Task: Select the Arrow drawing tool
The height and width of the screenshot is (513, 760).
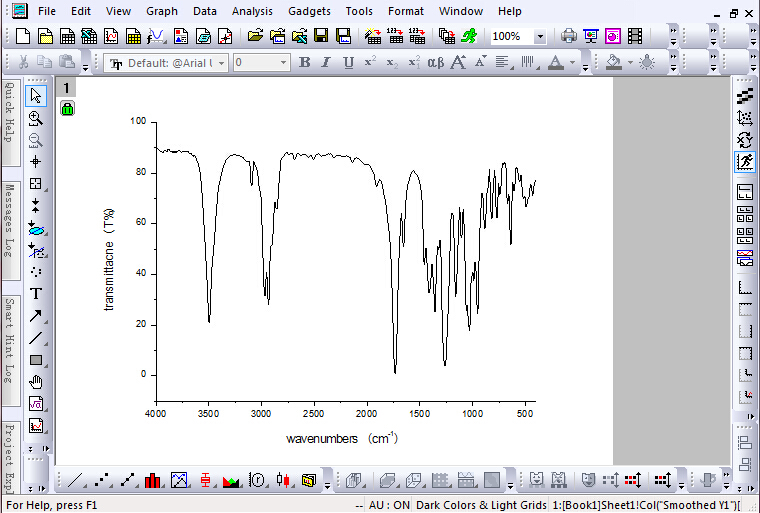Action: coord(36,316)
